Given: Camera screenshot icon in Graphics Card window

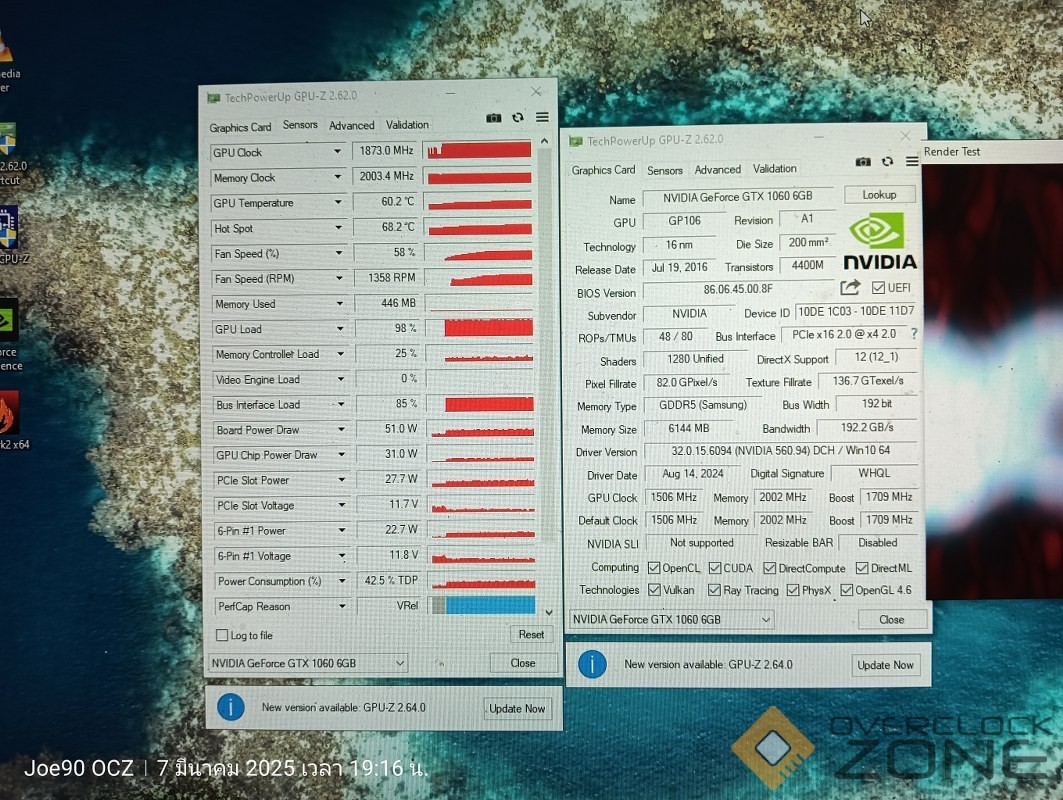Looking at the screenshot, I should pos(863,161).
